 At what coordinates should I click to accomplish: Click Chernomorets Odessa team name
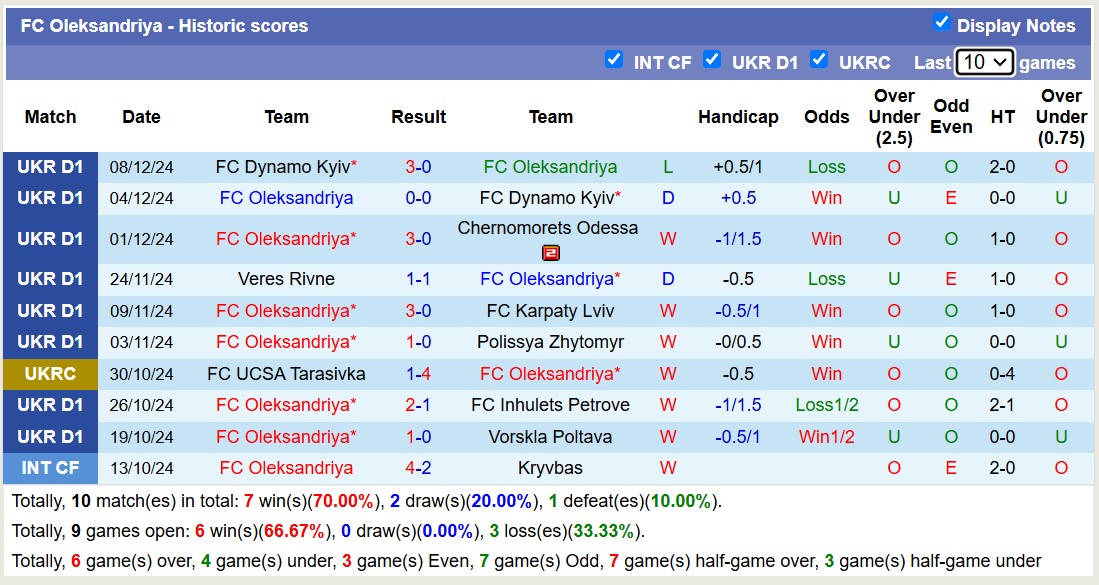(x=547, y=228)
